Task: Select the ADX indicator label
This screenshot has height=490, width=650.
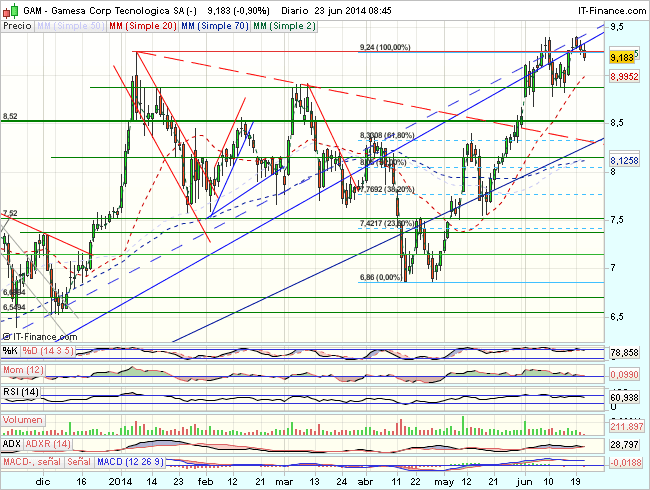Action: [11, 442]
